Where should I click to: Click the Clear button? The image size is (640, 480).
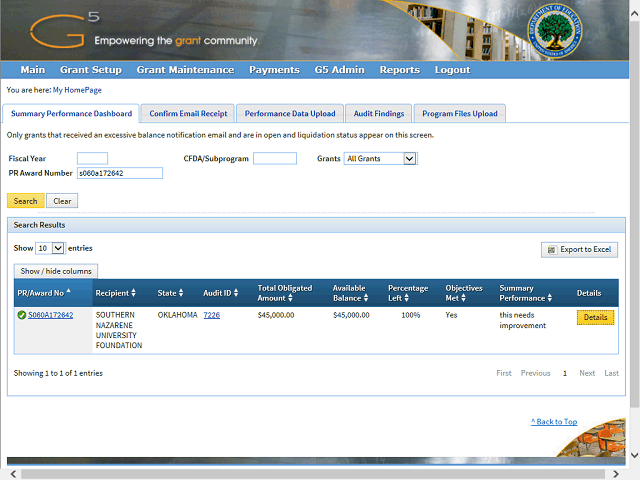(62, 201)
